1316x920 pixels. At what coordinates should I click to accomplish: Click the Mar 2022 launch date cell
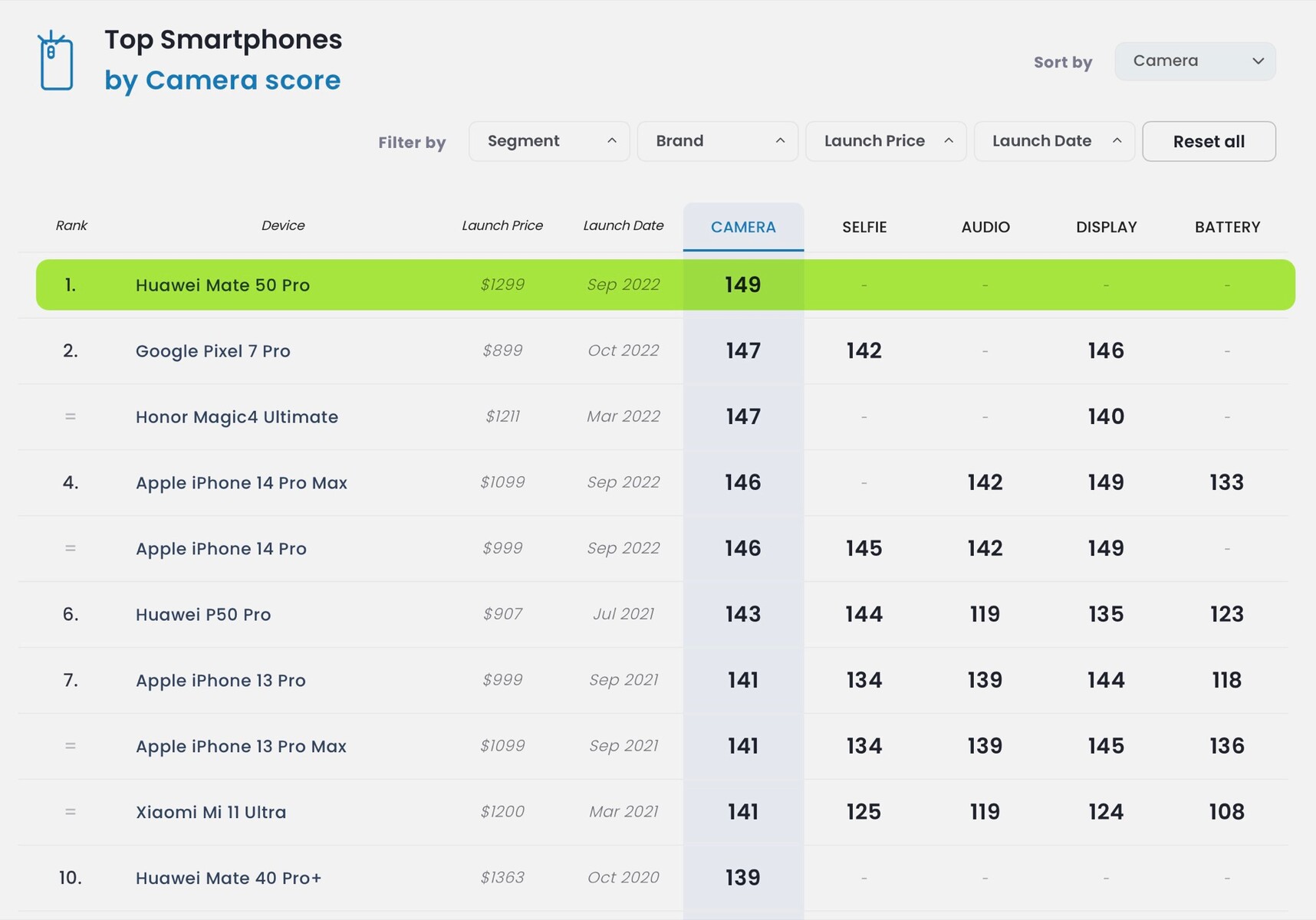pyautogui.click(x=623, y=416)
